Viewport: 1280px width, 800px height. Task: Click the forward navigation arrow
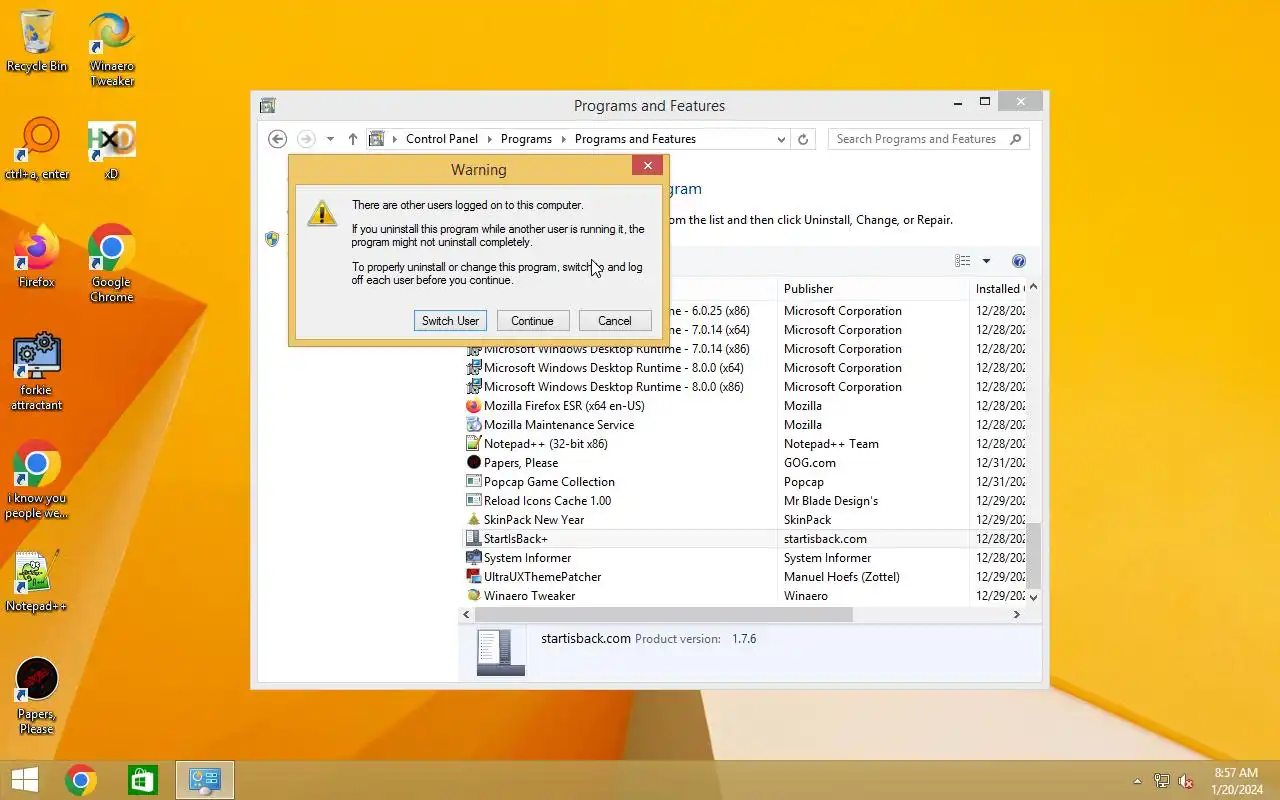coord(306,139)
